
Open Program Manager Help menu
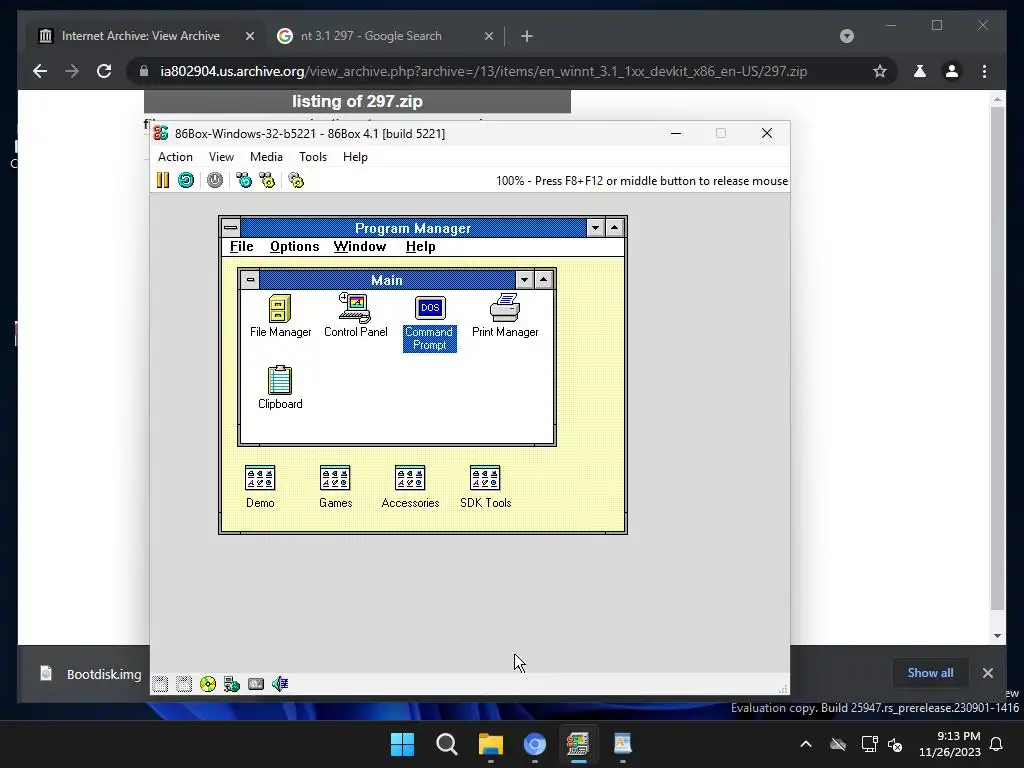[x=421, y=246]
